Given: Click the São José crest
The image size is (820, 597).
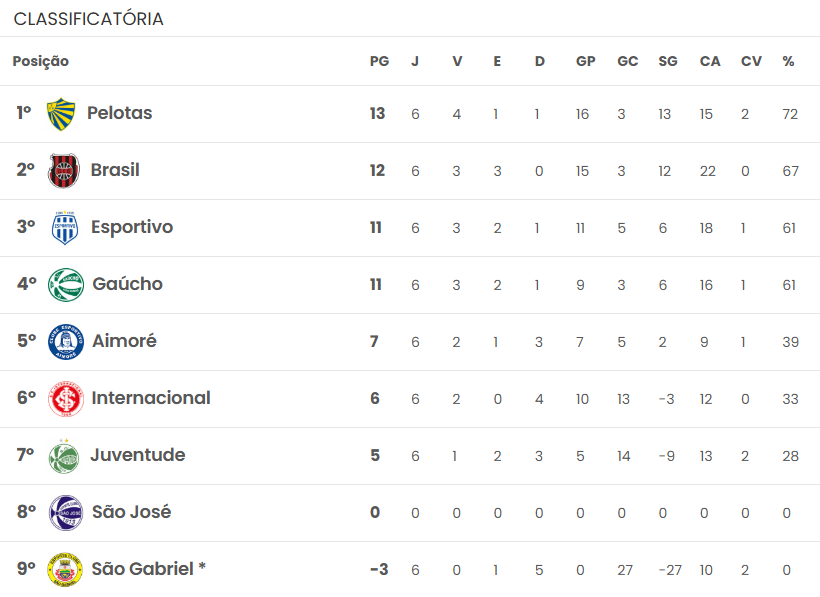Looking at the screenshot, I should click(65, 513).
